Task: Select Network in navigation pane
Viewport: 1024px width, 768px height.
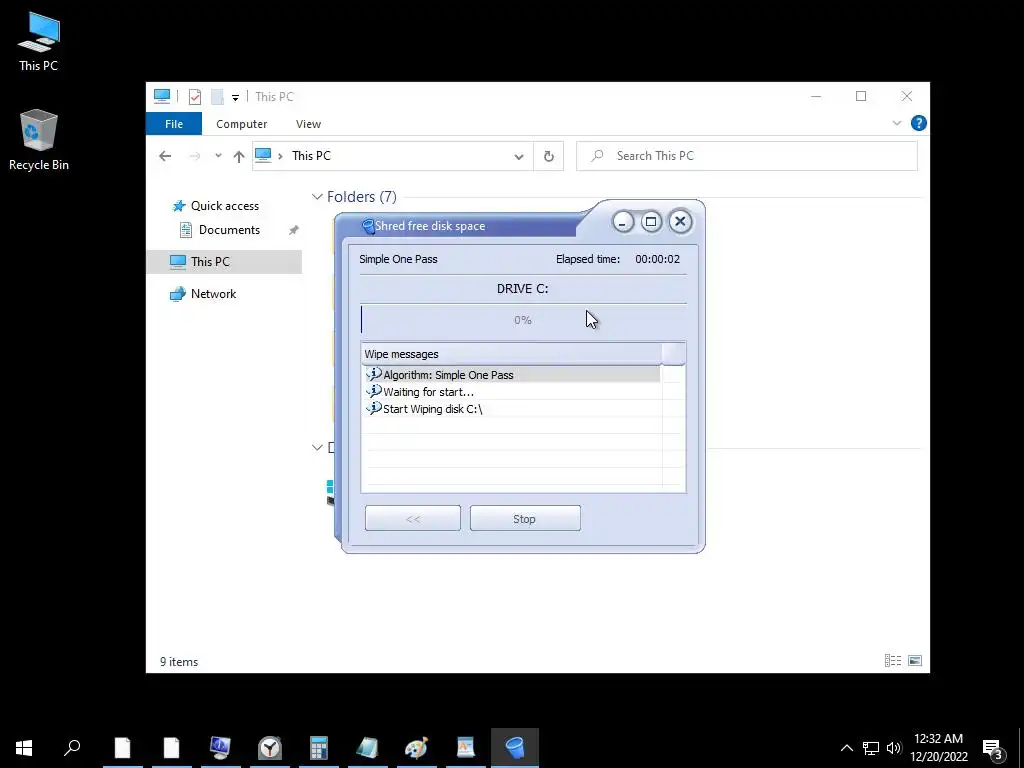Action: point(214,294)
